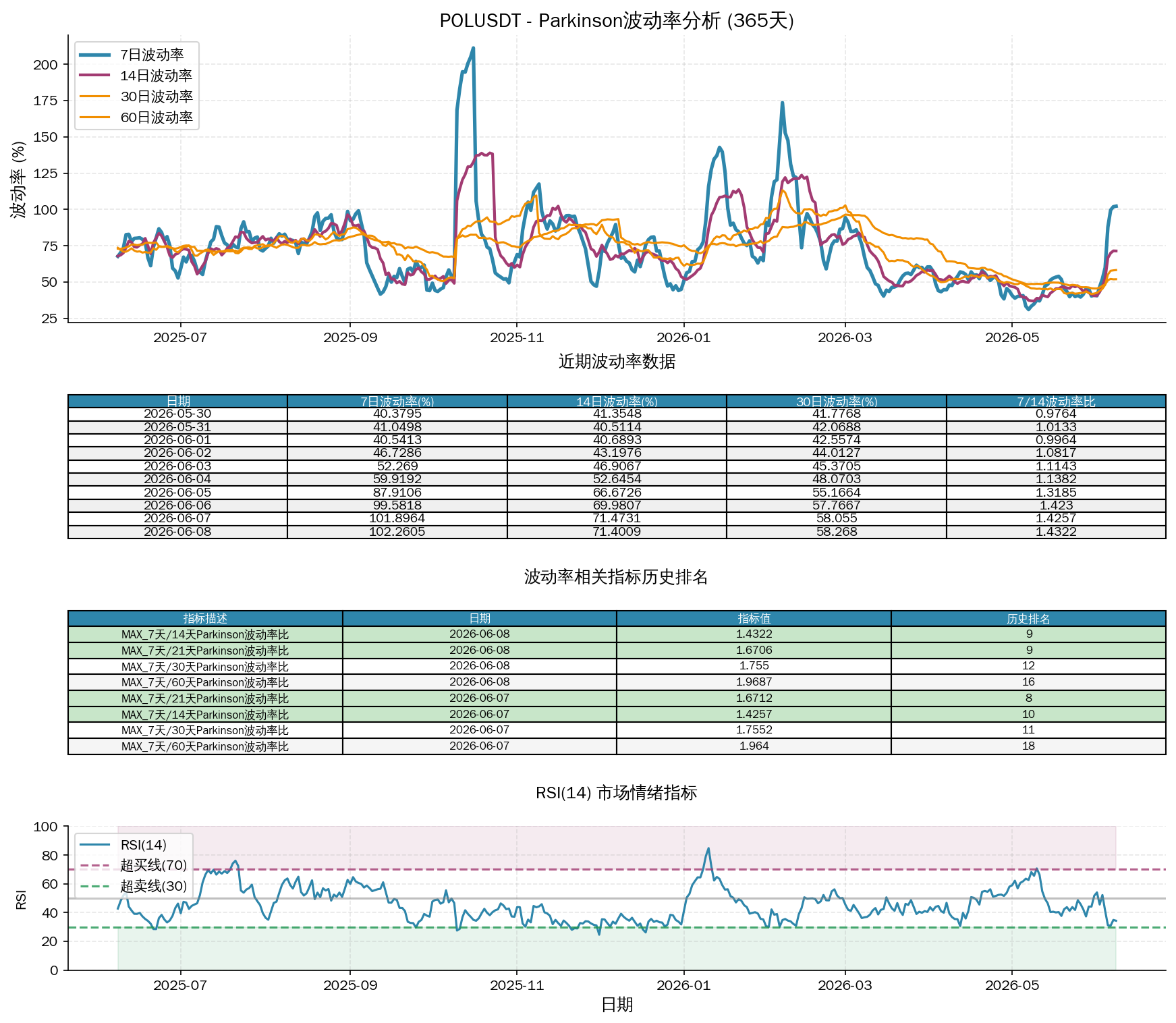Click the 超买线(70) legend entry
Viewport: 1176px width, 1023px height.
(133, 865)
